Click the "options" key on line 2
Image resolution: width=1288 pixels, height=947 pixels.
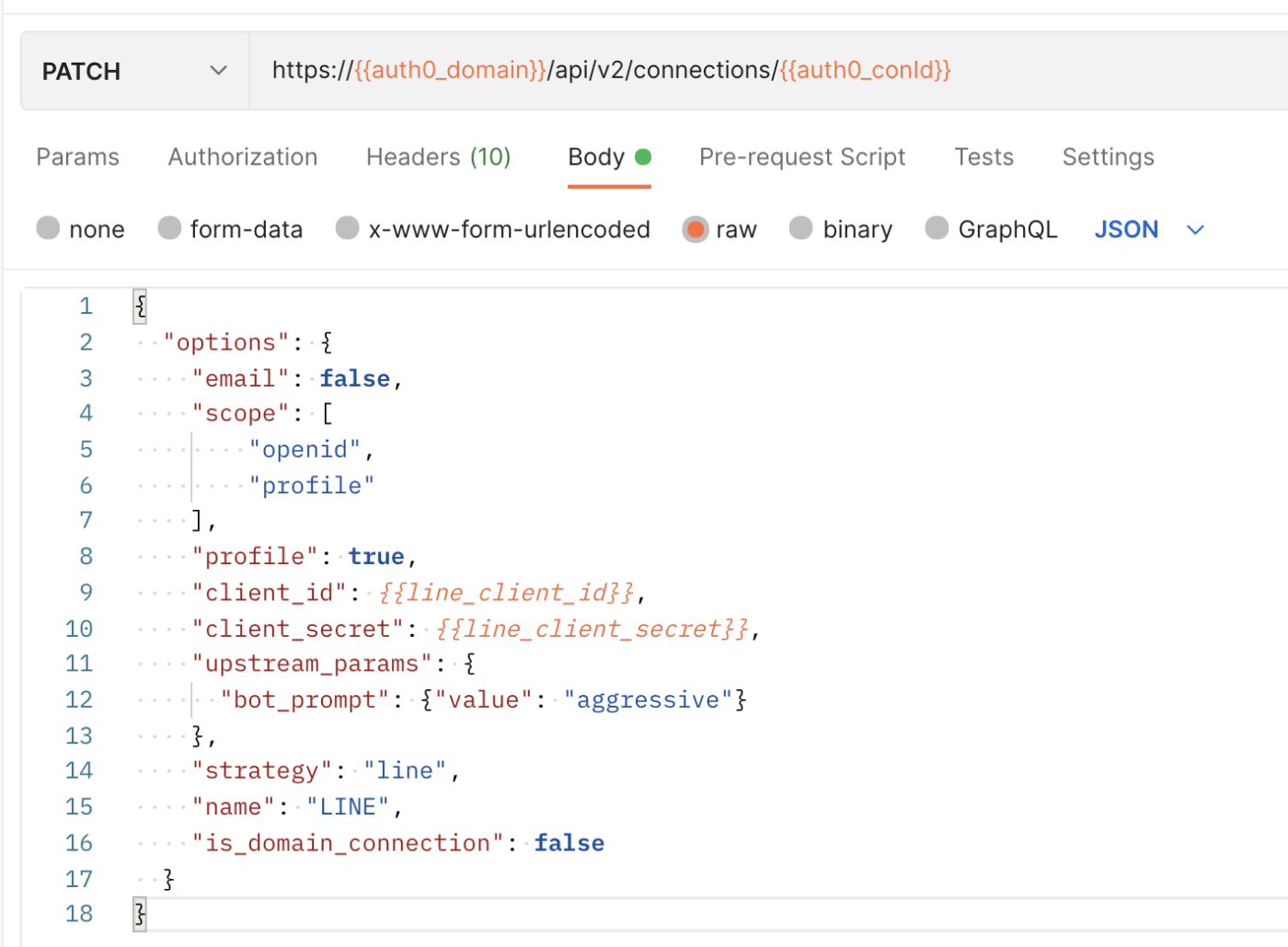tap(226, 342)
